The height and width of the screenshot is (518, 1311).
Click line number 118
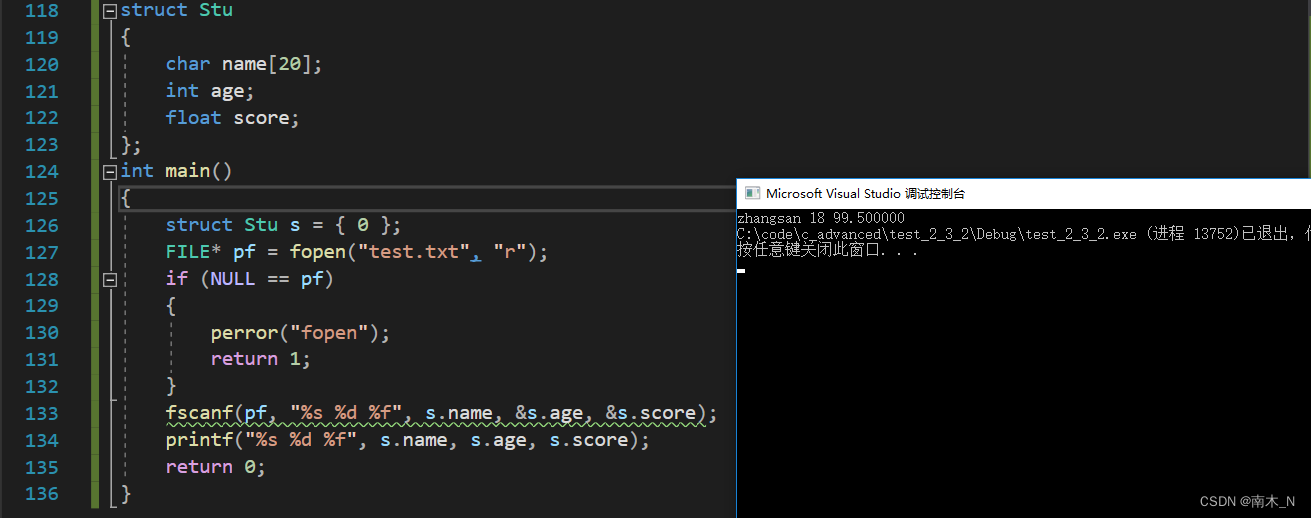pos(40,11)
